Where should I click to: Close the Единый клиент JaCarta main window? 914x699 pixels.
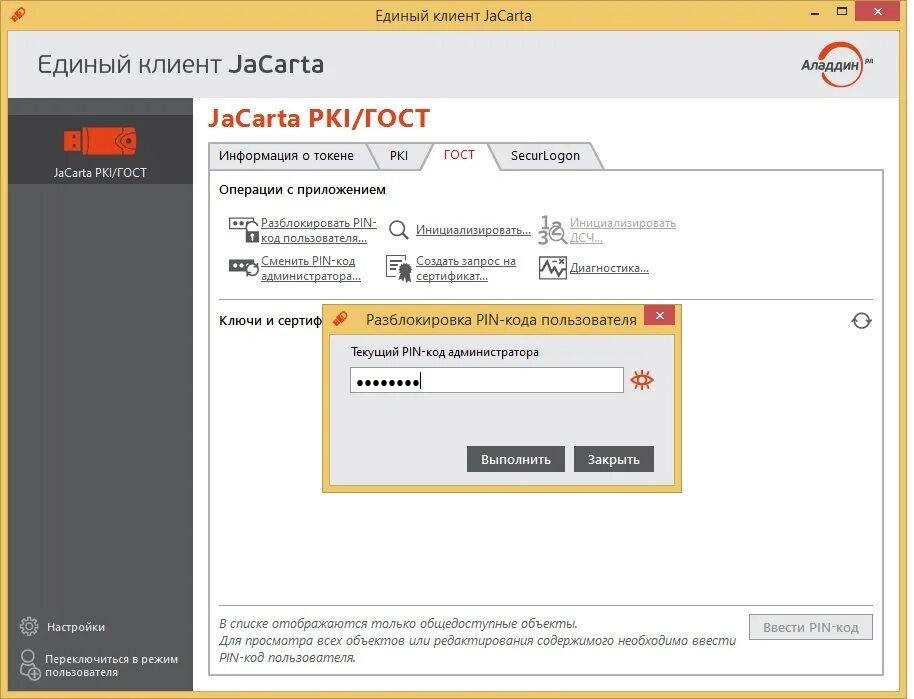[878, 12]
